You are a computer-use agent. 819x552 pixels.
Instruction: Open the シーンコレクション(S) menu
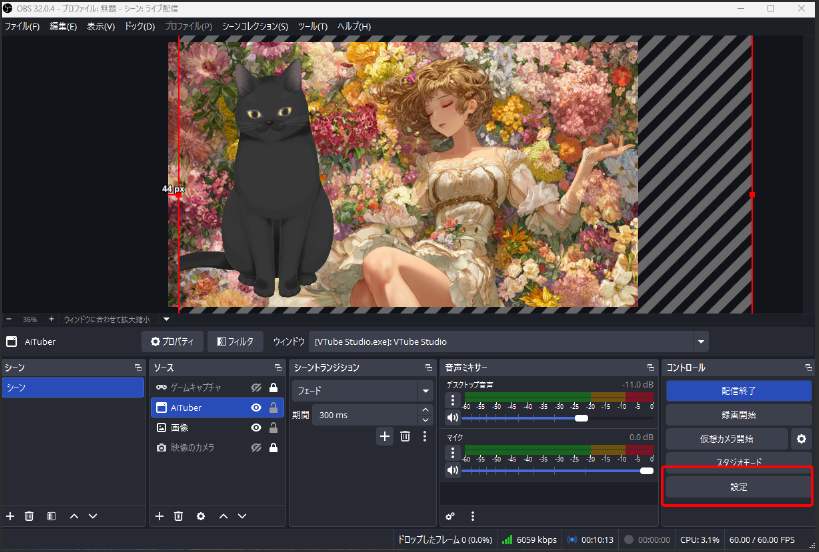254,26
